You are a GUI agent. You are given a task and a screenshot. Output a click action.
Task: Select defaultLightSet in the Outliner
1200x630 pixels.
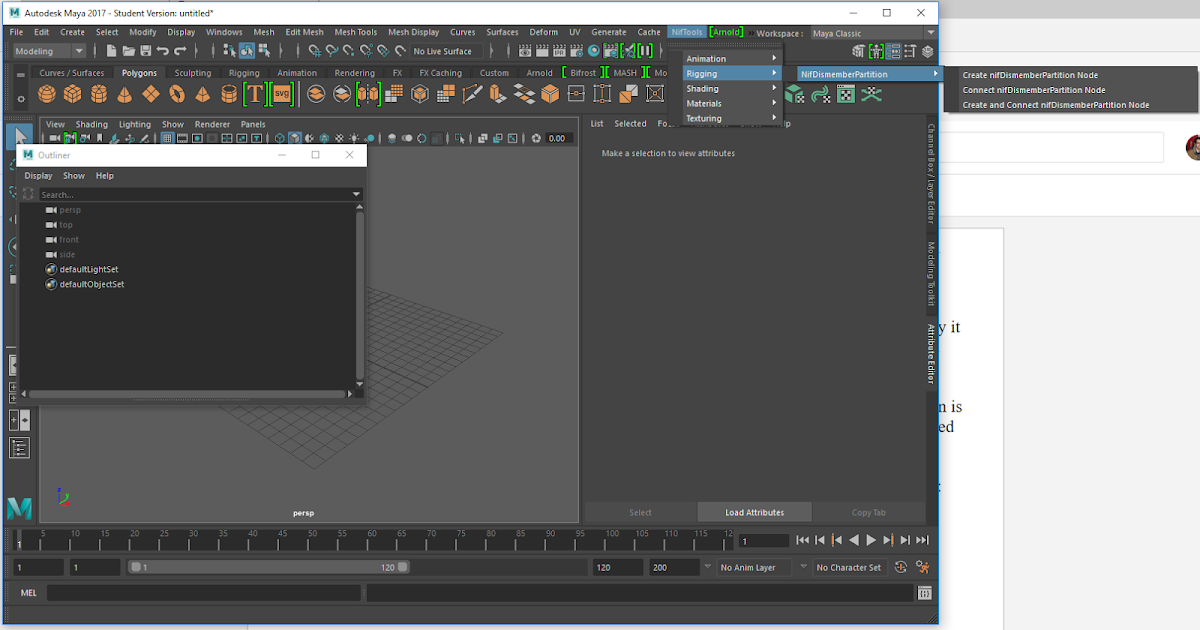(x=89, y=270)
